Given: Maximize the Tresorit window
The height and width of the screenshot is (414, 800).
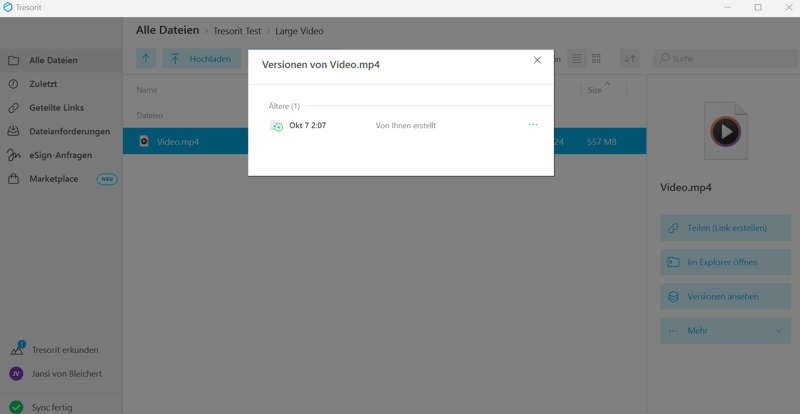Looking at the screenshot, I should pos(758,7).
